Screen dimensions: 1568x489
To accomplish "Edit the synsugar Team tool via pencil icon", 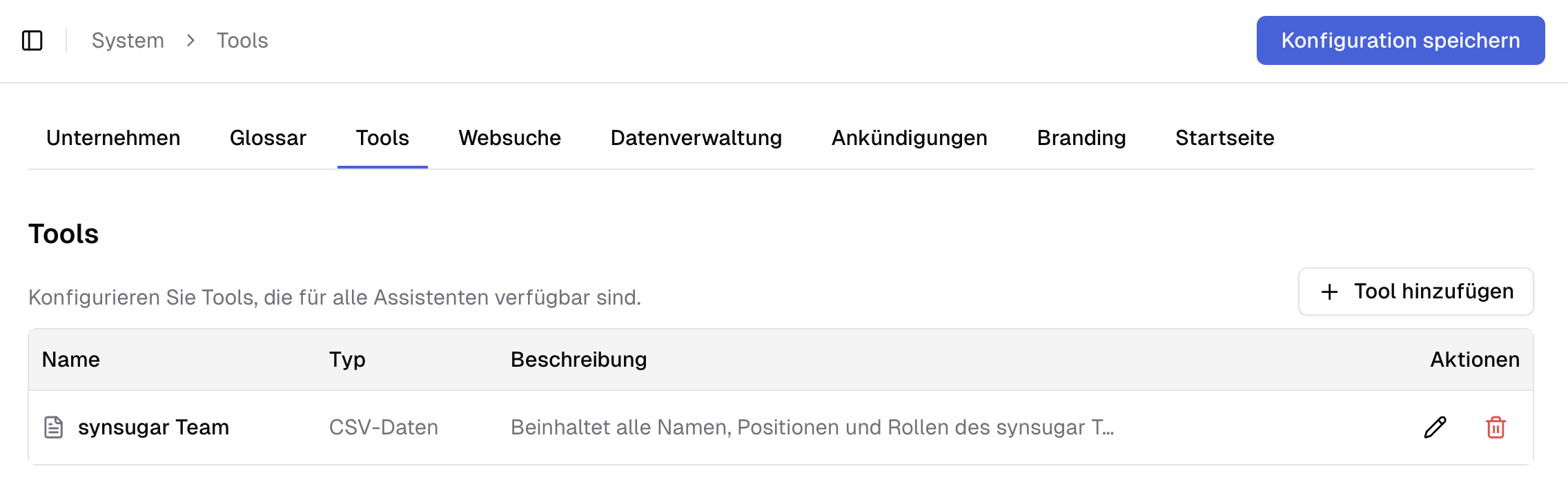I will 1435,427.
